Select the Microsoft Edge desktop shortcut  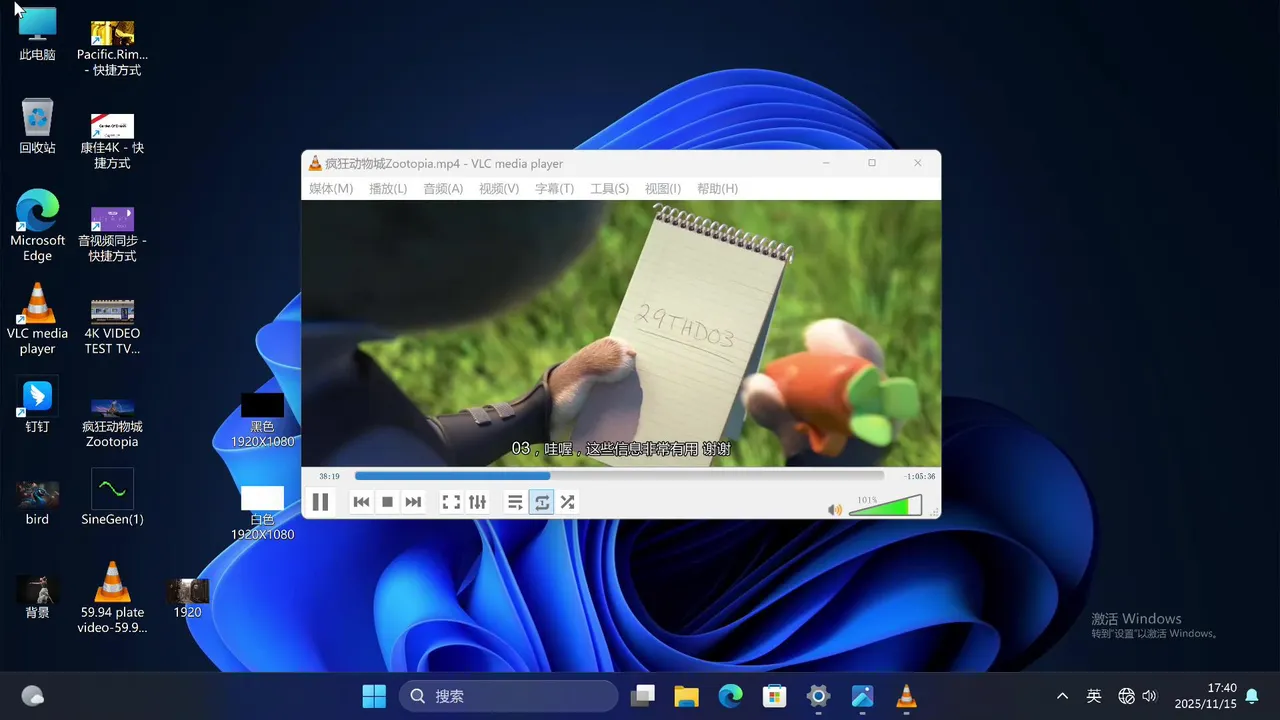tap(37, 226)
